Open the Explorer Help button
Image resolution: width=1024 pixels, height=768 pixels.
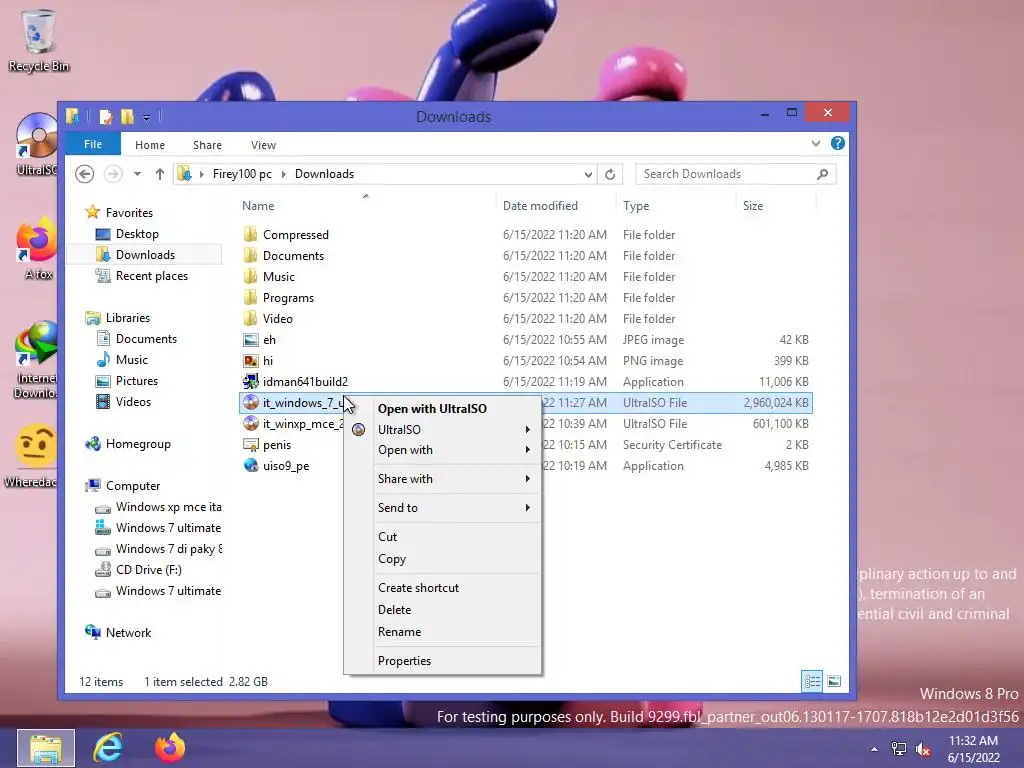pyautogui.click(x=838, y=144)
